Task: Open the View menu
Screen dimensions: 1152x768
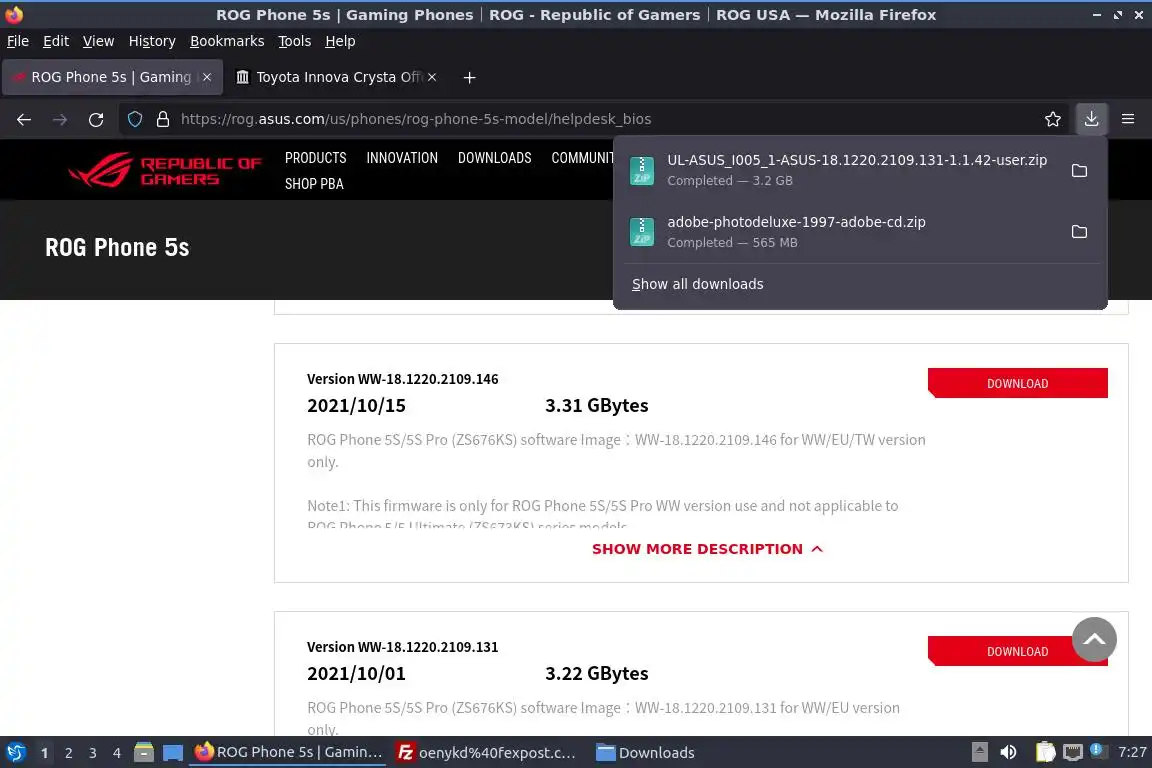Action: pyautogui.click(x=98, y=41)
